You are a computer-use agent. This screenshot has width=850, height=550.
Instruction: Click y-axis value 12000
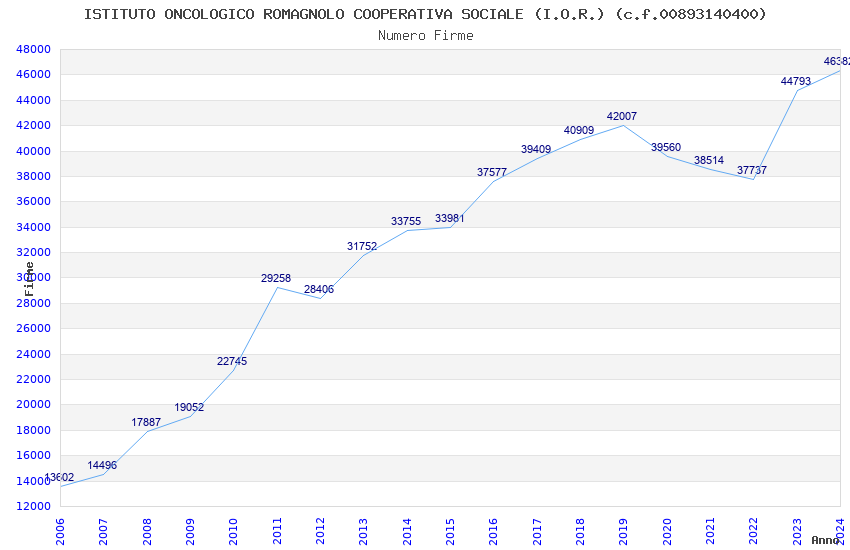(x=34, y=506)
